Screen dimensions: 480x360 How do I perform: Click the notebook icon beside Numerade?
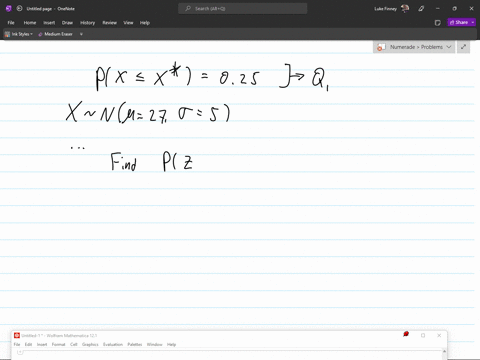(x=381, y=47)
